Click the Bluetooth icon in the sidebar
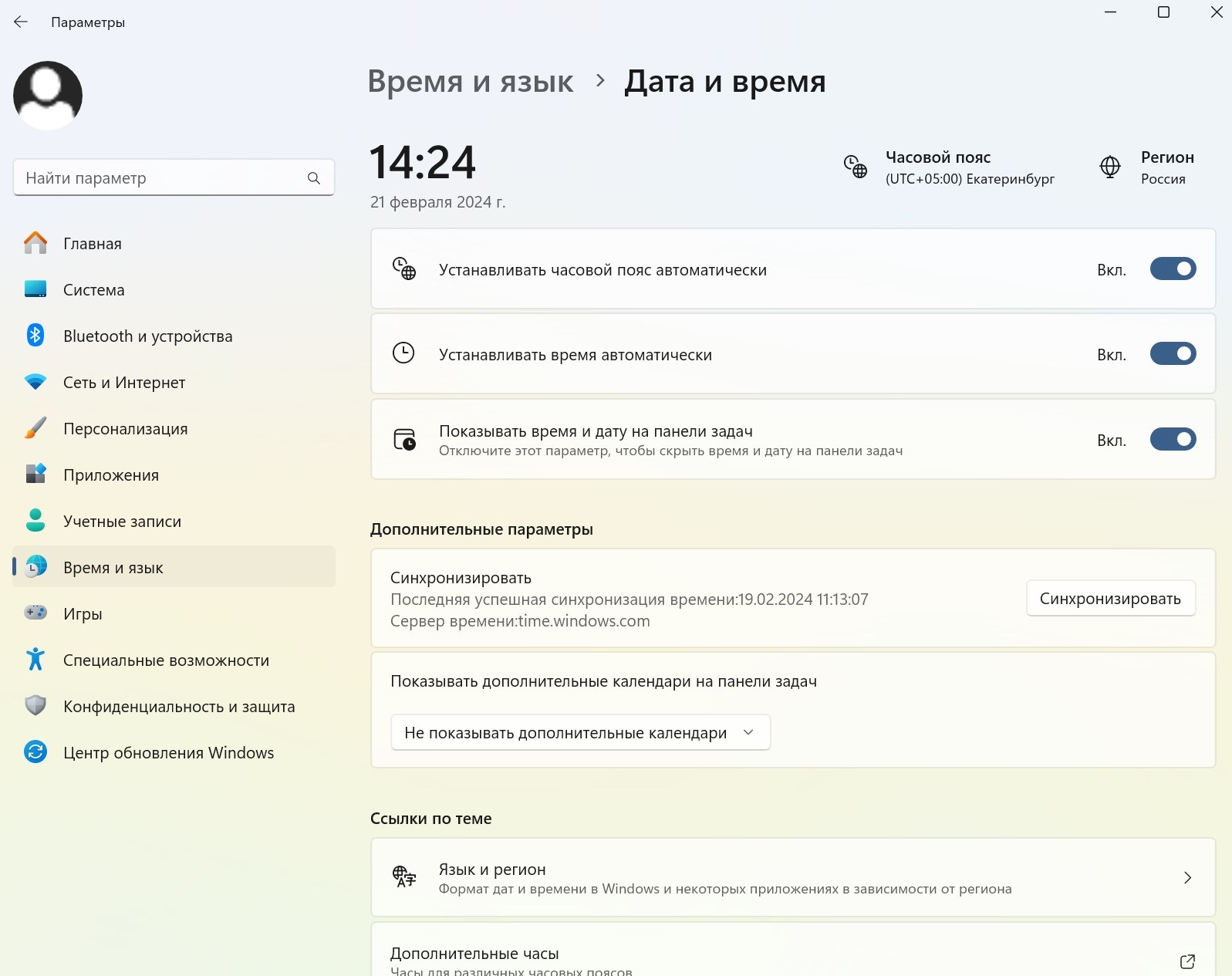This screenshot has width=1232, height=976. point(35,336)
